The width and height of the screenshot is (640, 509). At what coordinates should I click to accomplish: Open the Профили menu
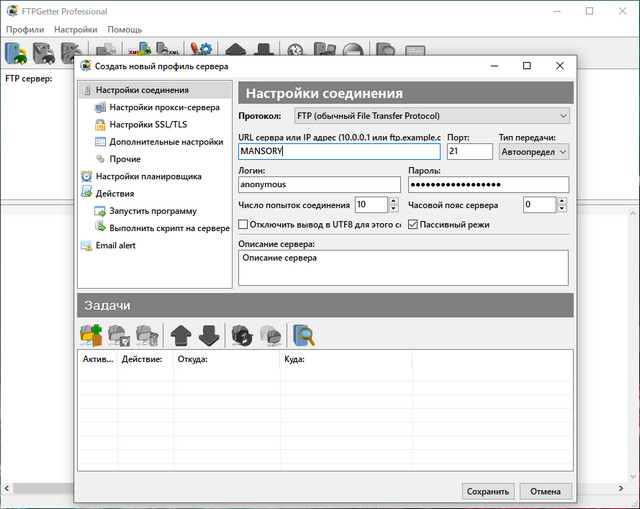tap(24, 30)
